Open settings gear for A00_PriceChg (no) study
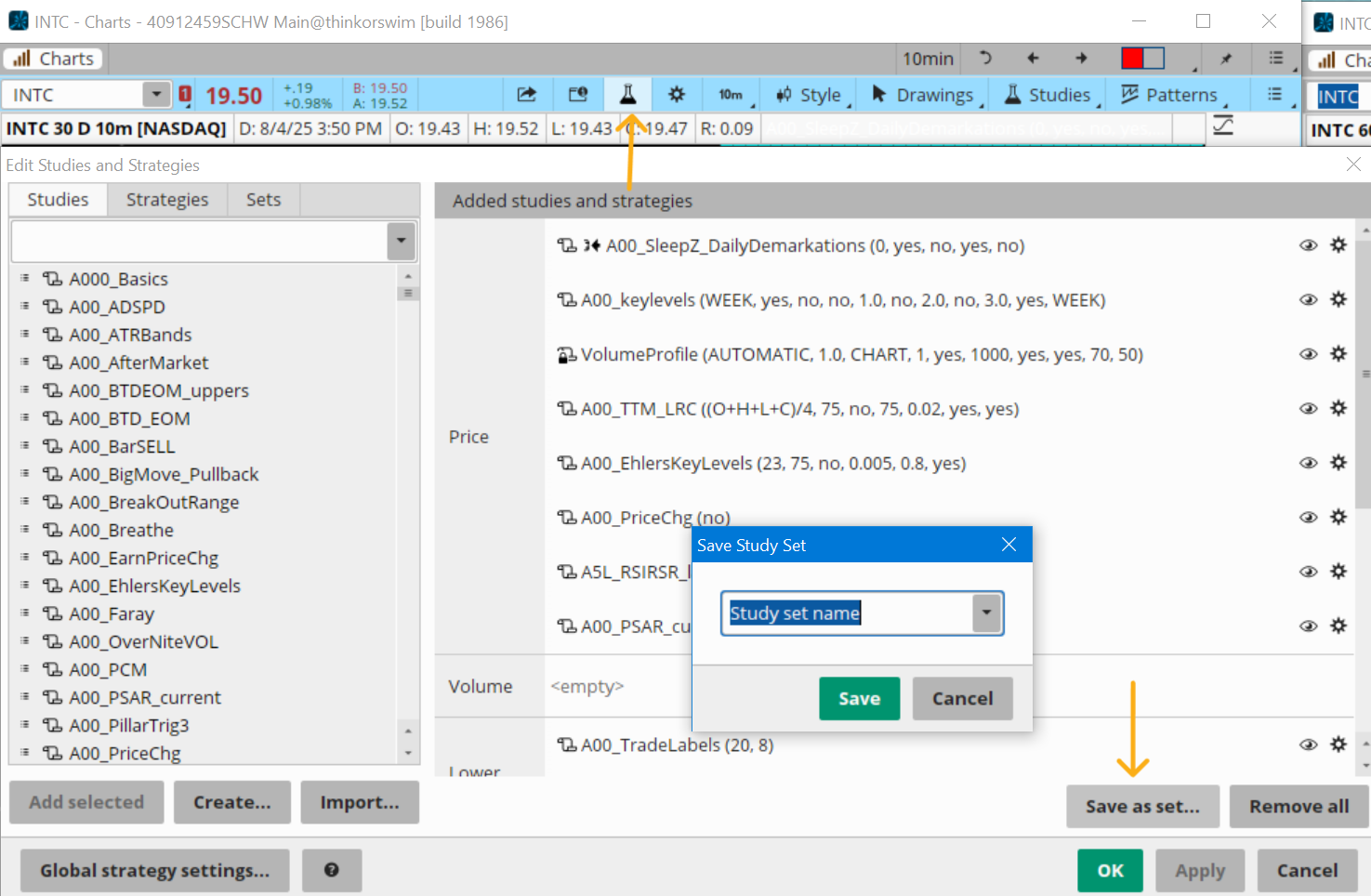Screen dimensions: 1371x896 pos(1338,517)
